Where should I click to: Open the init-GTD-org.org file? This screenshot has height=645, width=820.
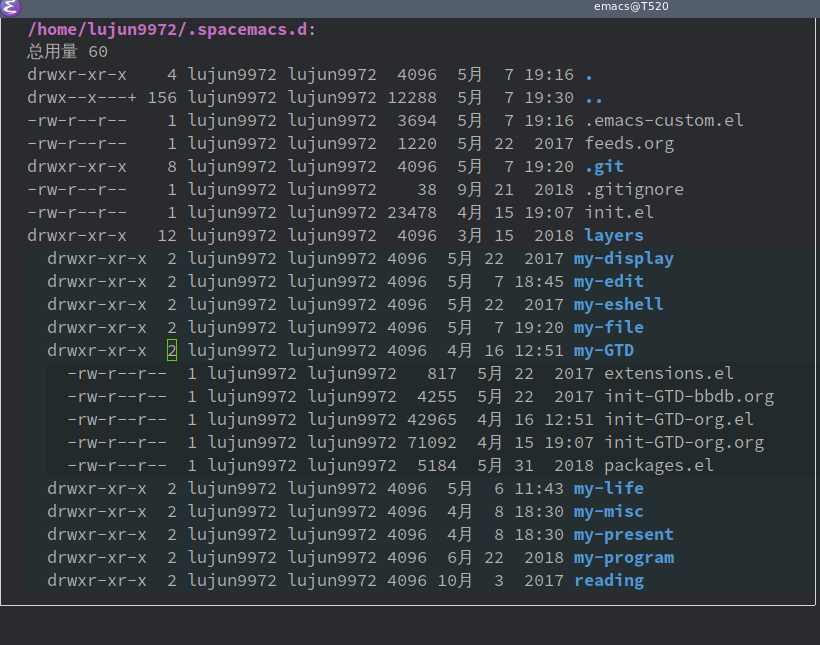[x=683, y=442]
